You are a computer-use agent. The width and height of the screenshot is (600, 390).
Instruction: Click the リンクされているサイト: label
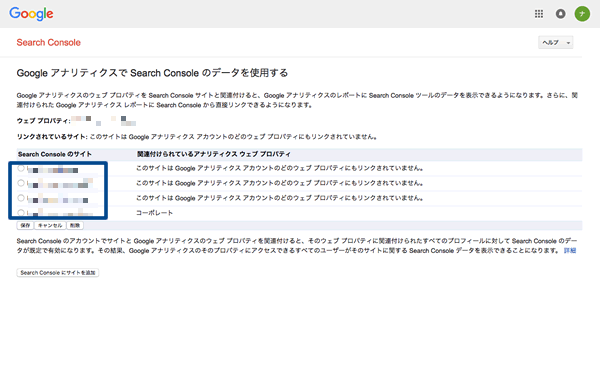click(52, 137)
